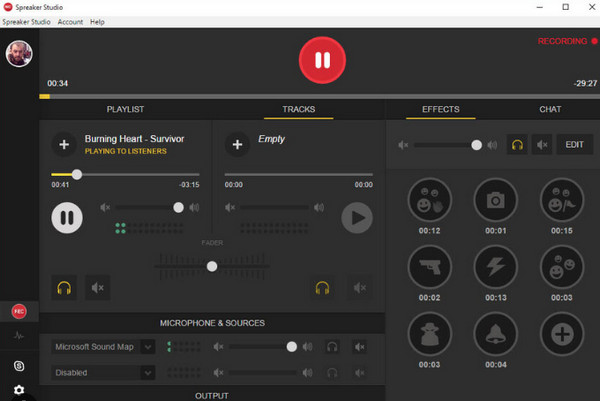Adjust the Burning Heart track volume slider
Screen dimensions: 600x401
(x=149, y=207)
